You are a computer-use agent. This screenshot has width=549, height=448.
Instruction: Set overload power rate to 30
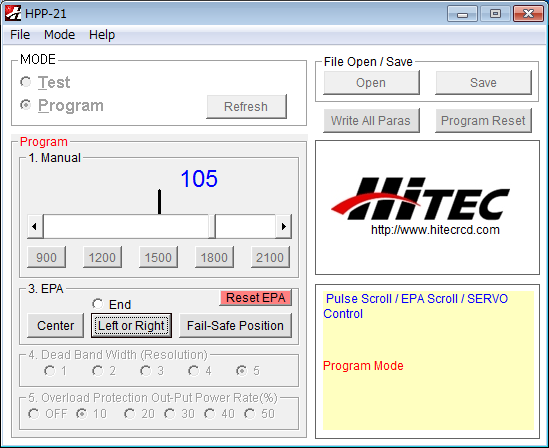point(169,414)
